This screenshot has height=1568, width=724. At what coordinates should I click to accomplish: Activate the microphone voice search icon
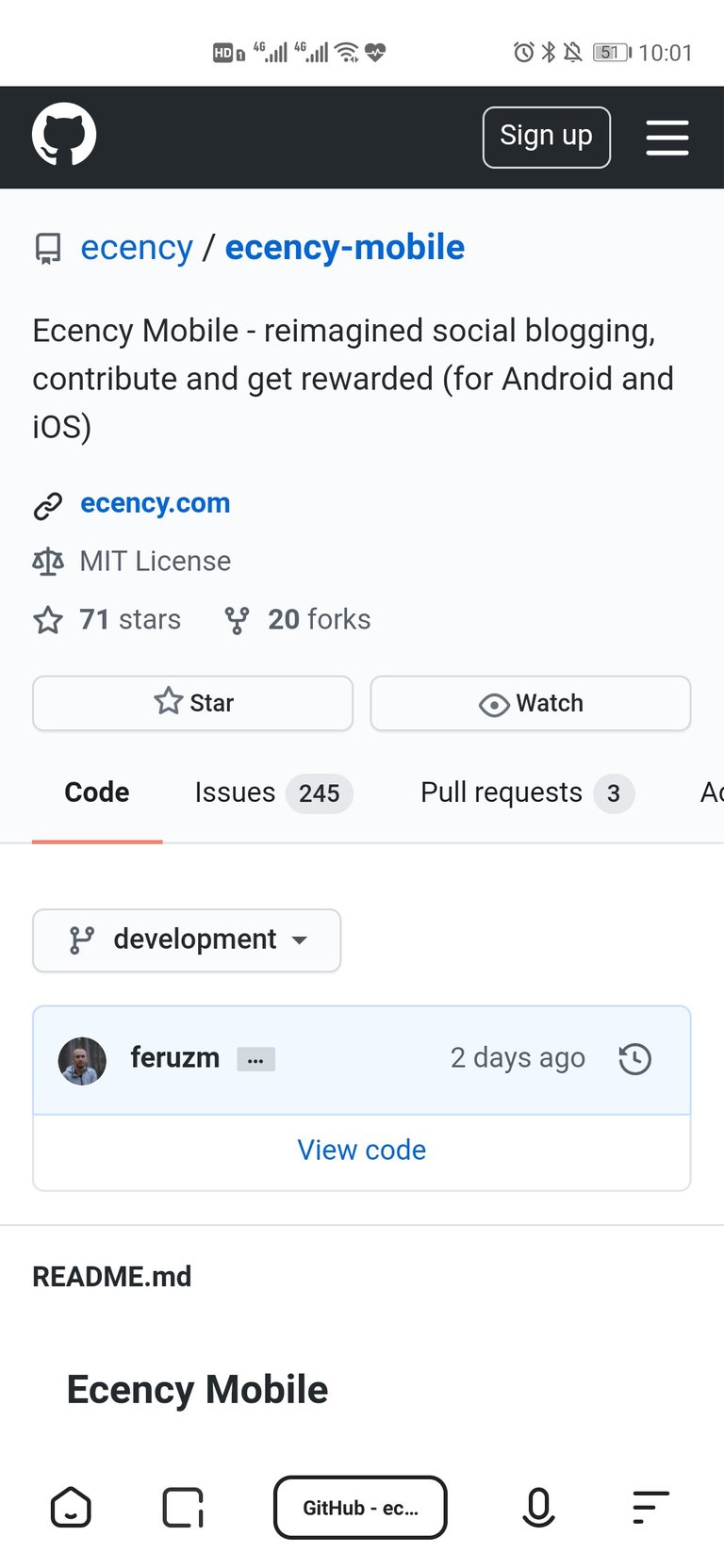pos(538,1507)
